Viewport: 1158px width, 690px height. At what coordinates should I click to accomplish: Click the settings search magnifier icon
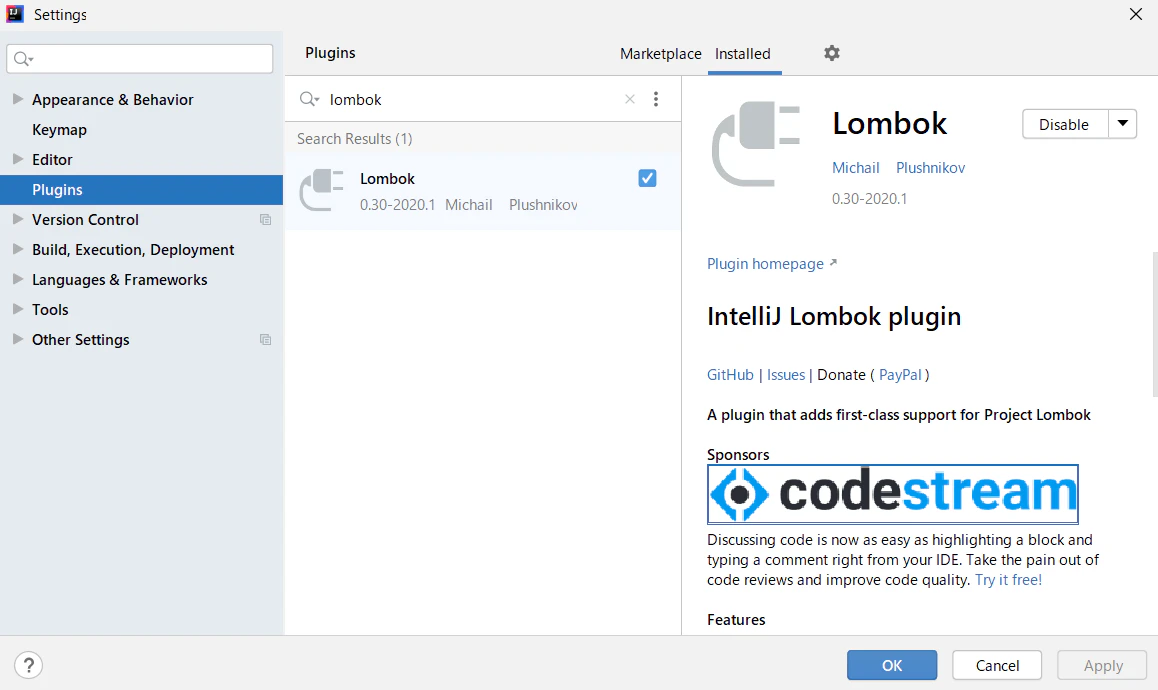tap(24, 58)
